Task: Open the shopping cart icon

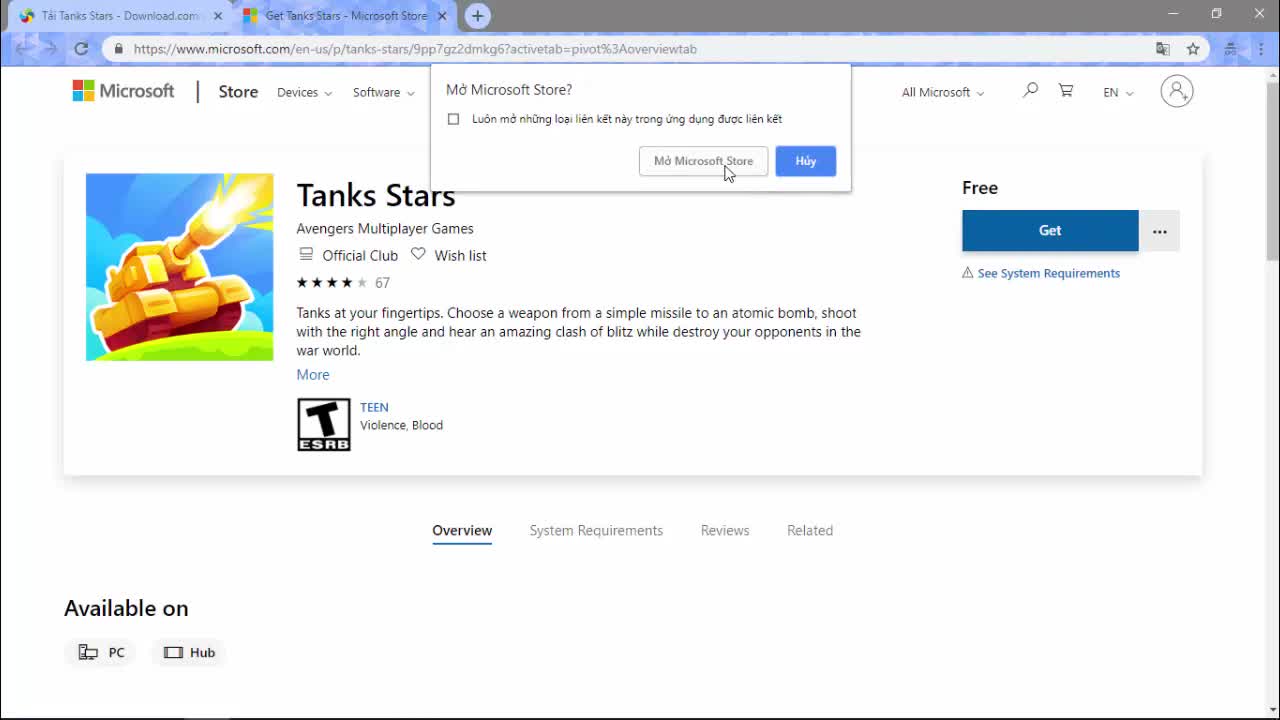Action: [x=1066, y=91]
